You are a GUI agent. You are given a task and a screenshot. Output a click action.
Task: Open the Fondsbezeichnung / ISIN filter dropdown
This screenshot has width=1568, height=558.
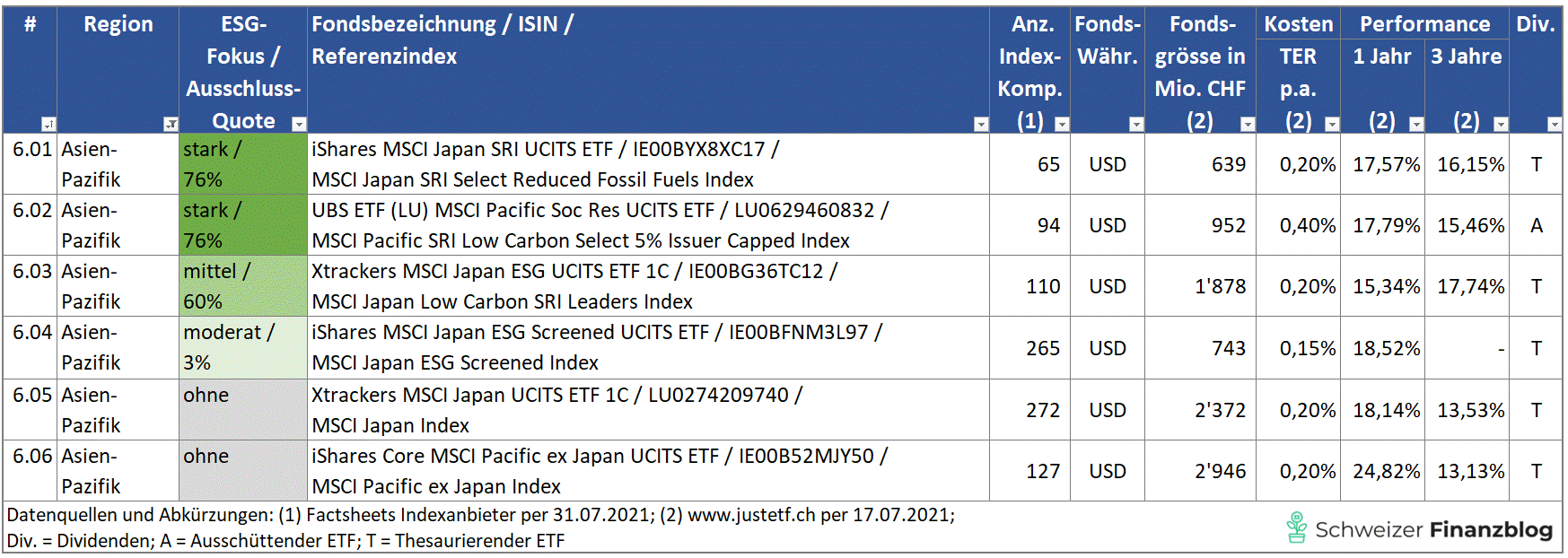[981, 125]
